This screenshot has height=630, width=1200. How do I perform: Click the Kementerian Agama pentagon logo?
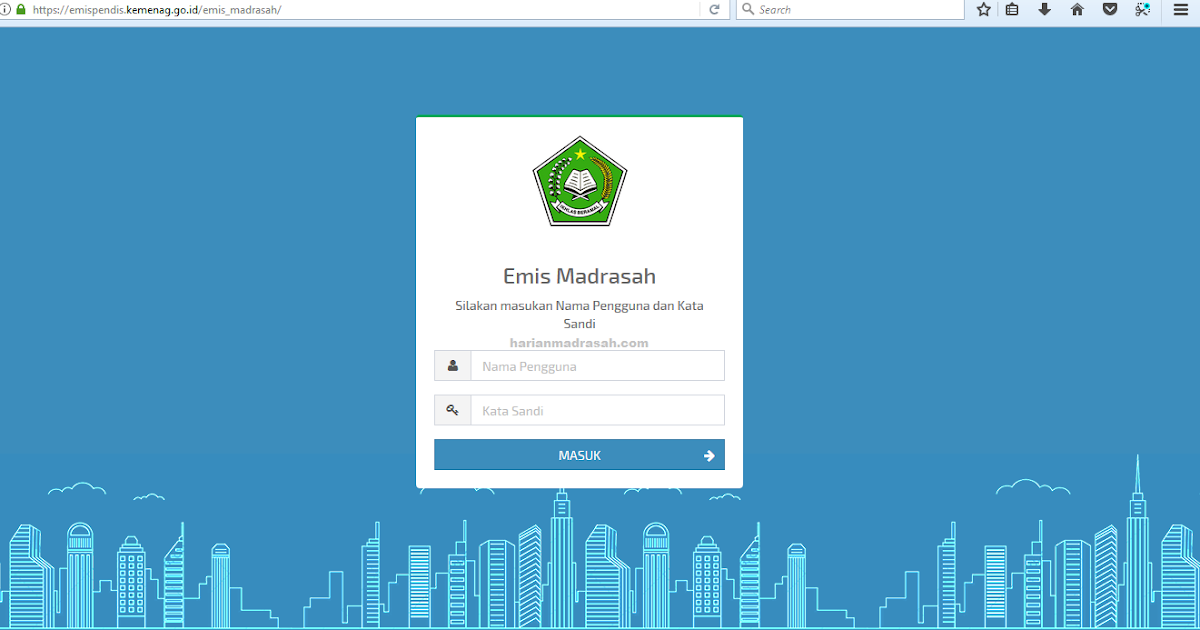pyautogui.click(x=579, y=182)
